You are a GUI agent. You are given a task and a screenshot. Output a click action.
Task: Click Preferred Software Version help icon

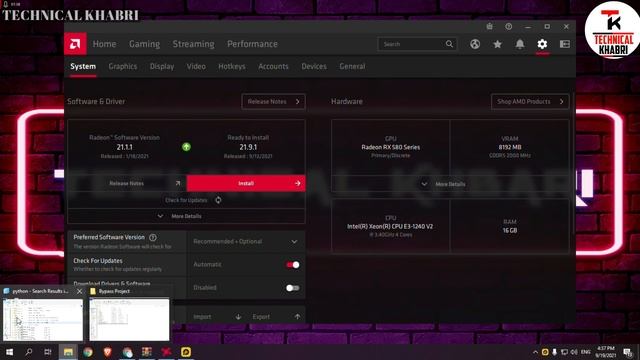point(153,237)
